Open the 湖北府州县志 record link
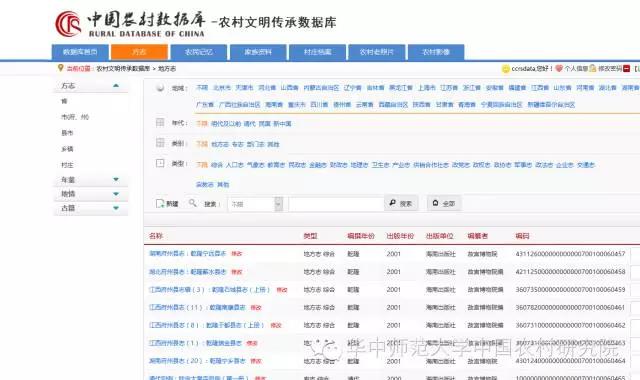 [x=187, y=271]
